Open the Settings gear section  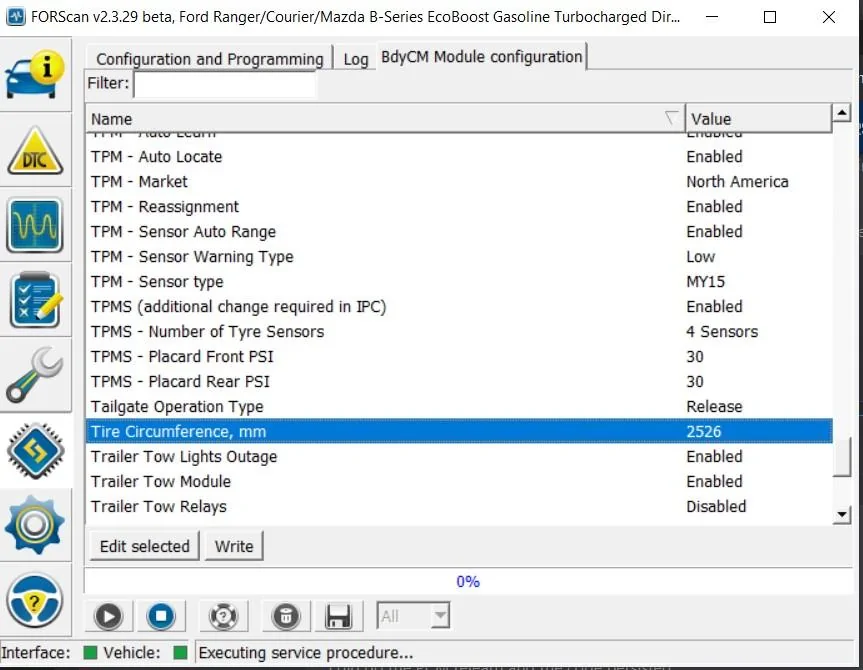[35, 525]
